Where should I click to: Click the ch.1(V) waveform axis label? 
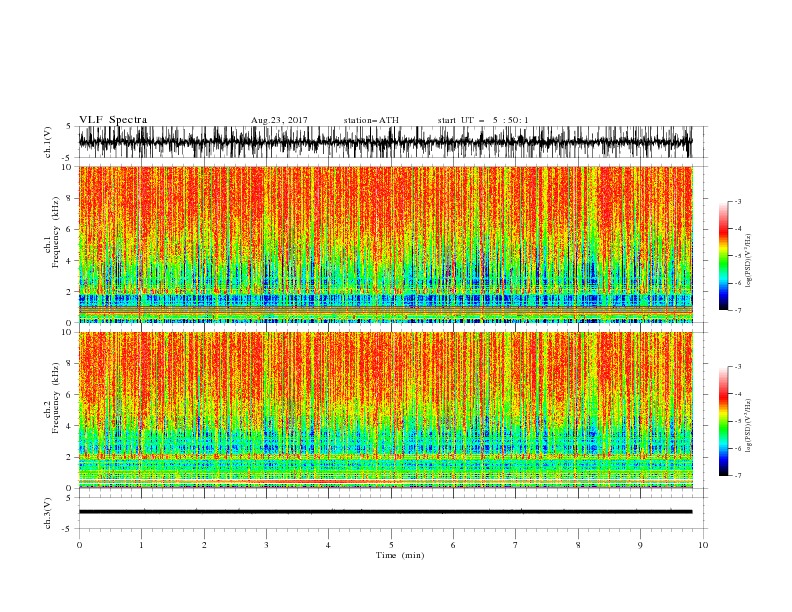48,141
